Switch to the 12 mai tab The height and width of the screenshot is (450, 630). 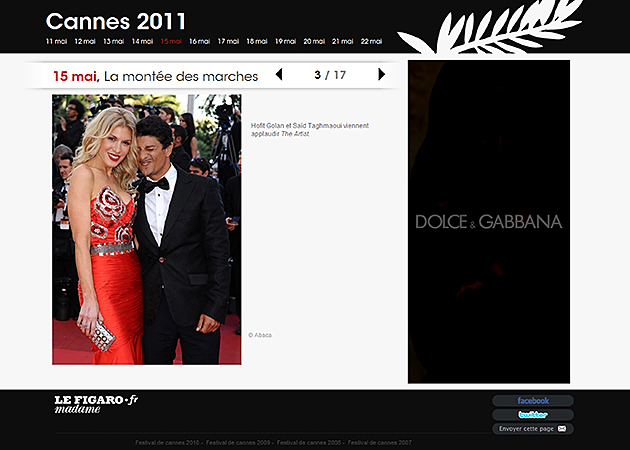click(85, 42)
